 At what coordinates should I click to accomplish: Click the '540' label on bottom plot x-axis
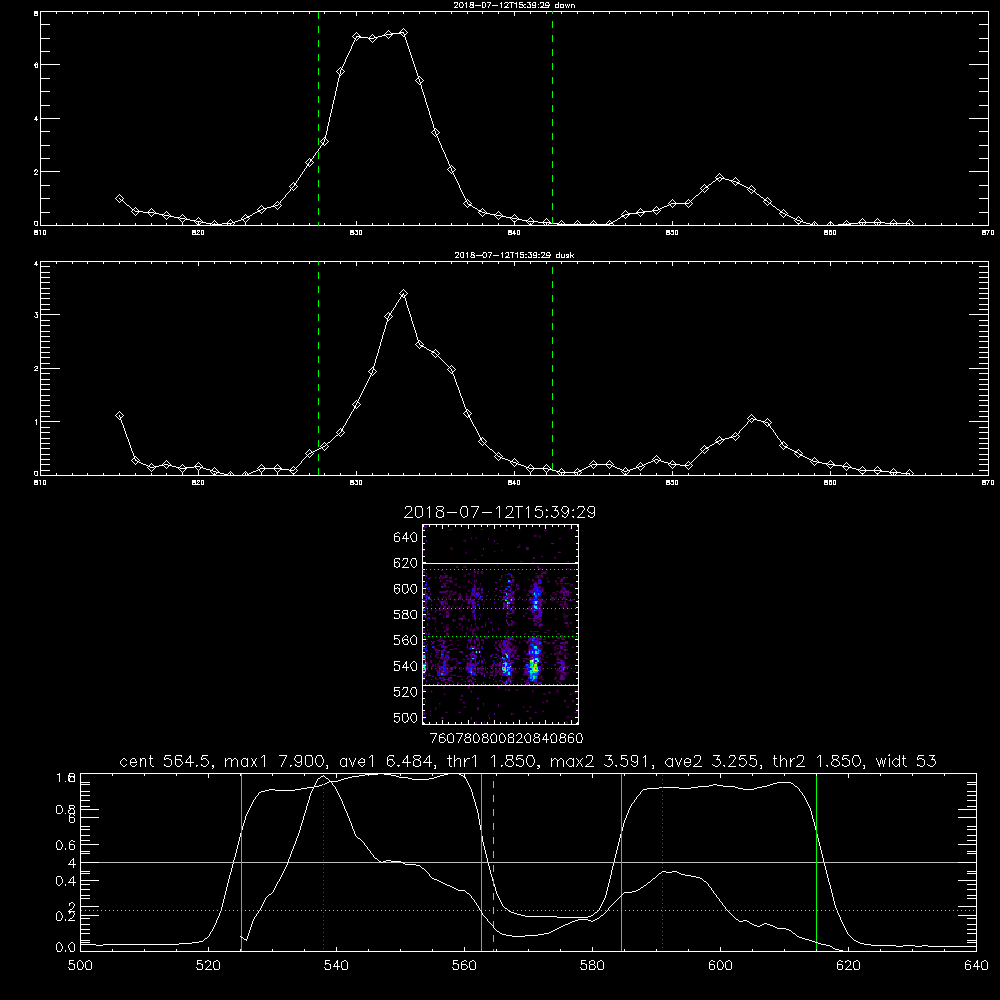(336, 966)
